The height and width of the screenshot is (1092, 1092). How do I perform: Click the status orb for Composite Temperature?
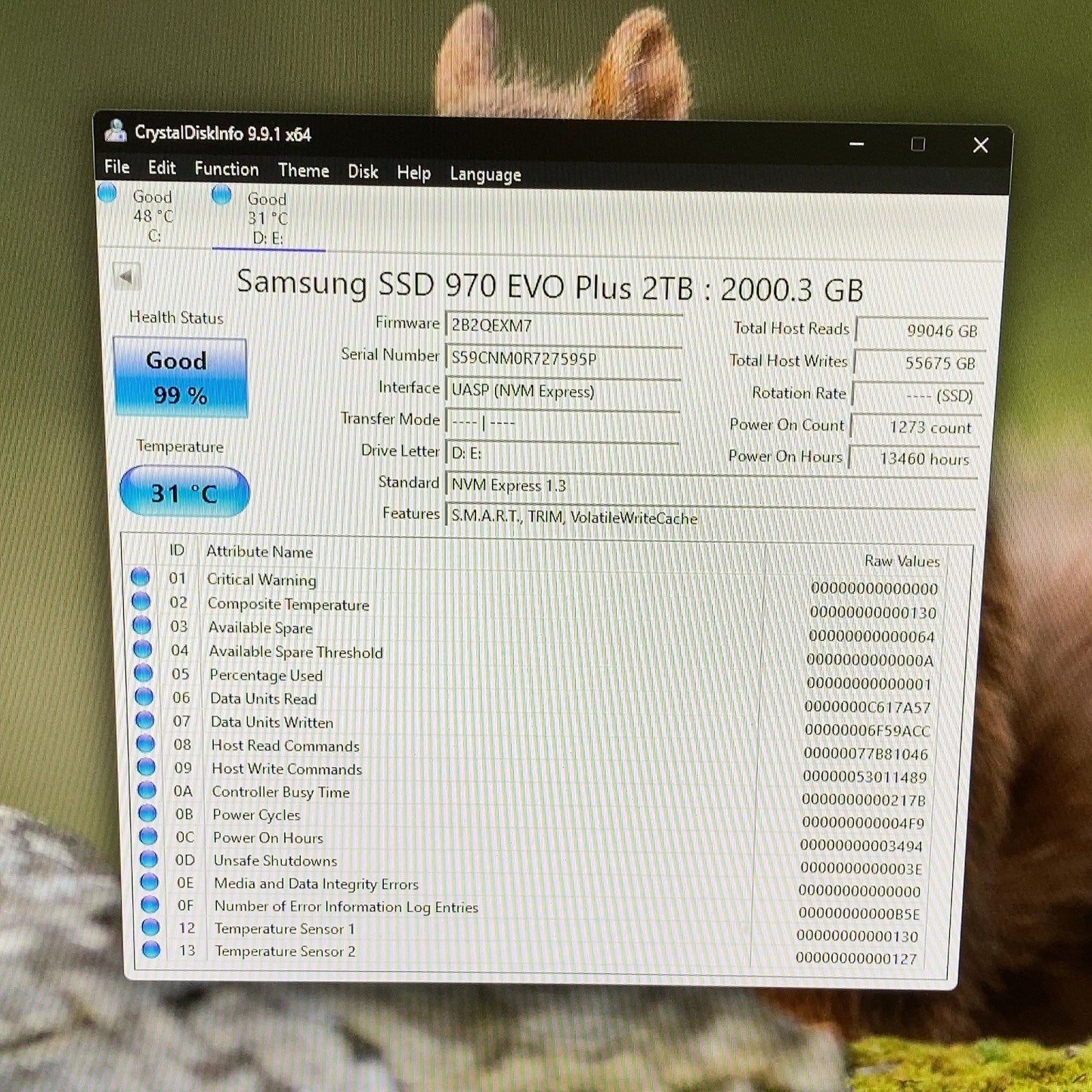(141, 602)
